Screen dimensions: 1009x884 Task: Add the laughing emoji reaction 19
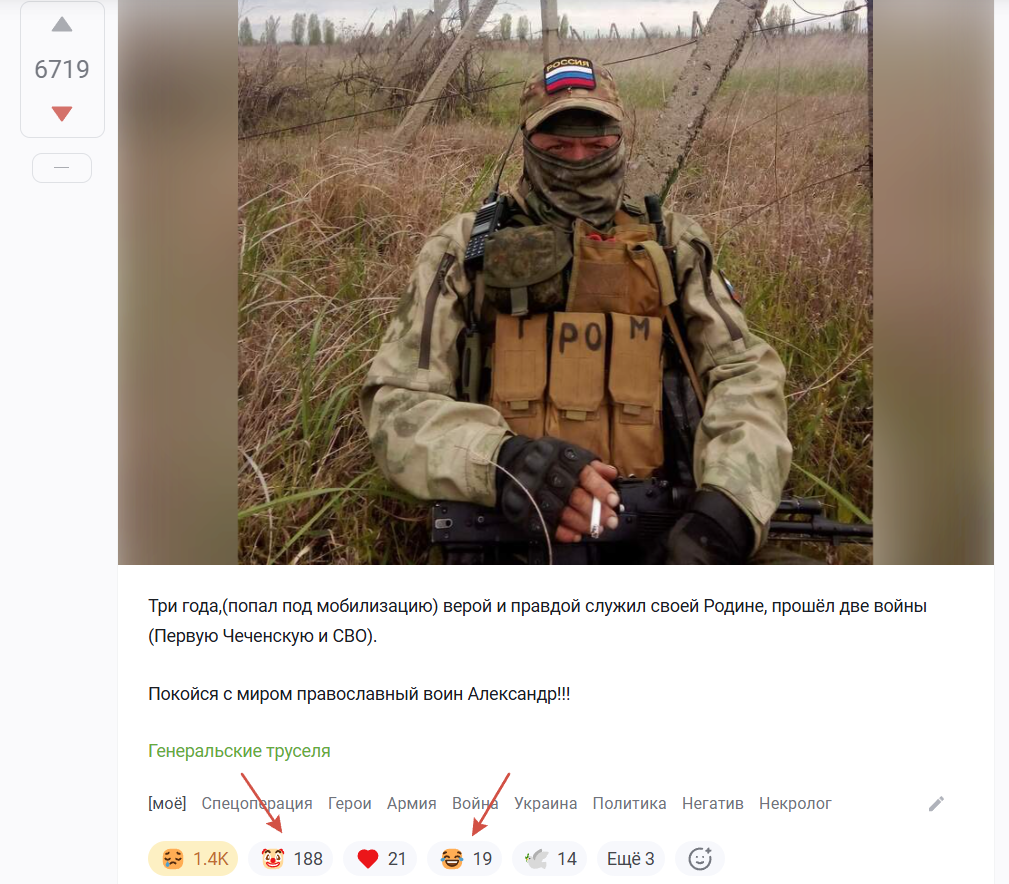tap(465, 858)
